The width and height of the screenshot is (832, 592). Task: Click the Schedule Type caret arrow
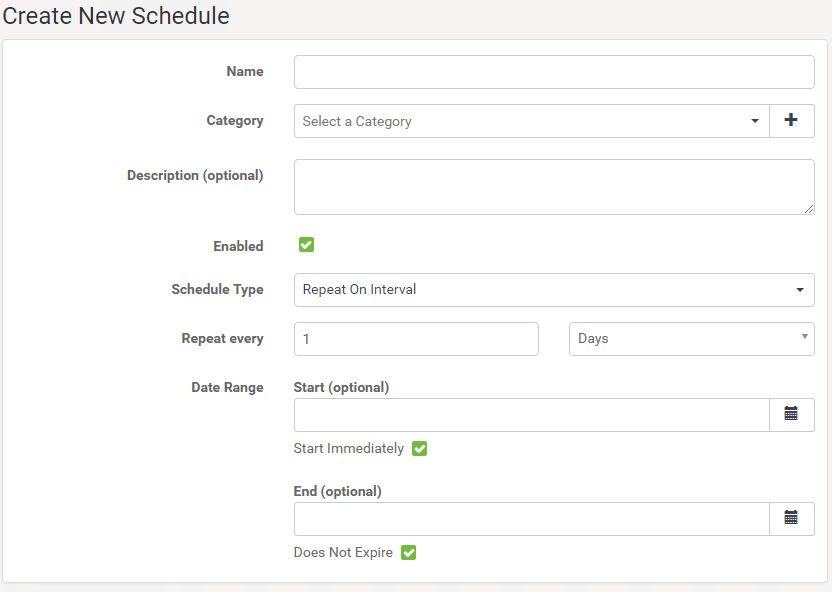coord(800,290)
